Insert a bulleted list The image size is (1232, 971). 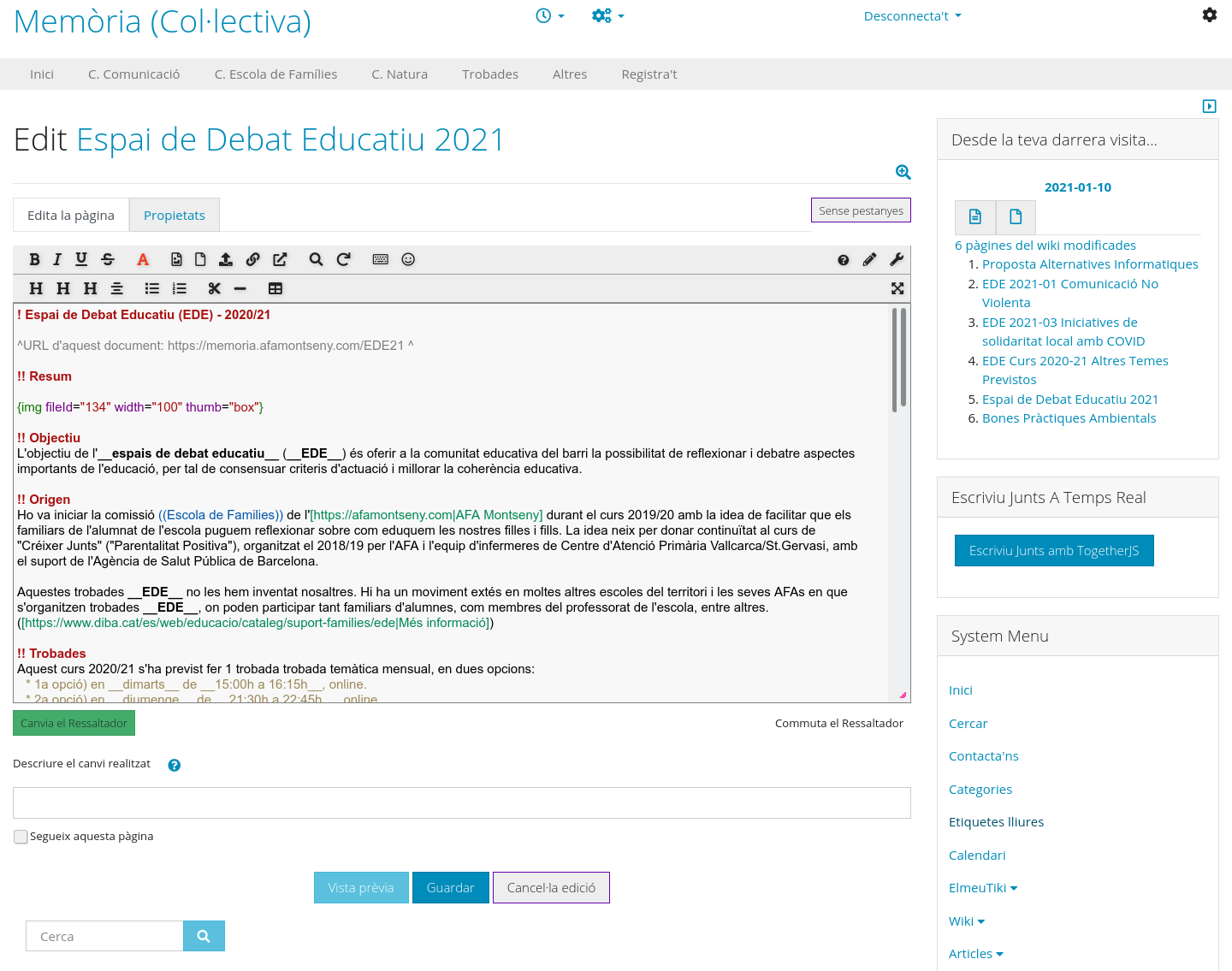152,288
